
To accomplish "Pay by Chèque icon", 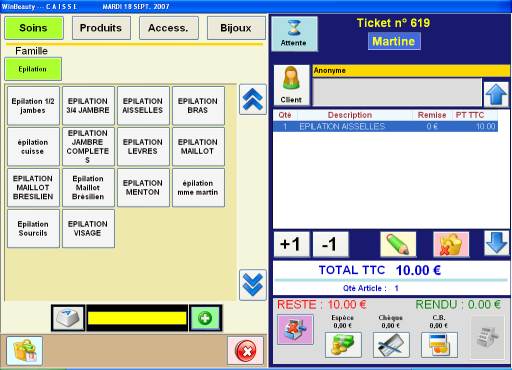I will pos(391,345).
